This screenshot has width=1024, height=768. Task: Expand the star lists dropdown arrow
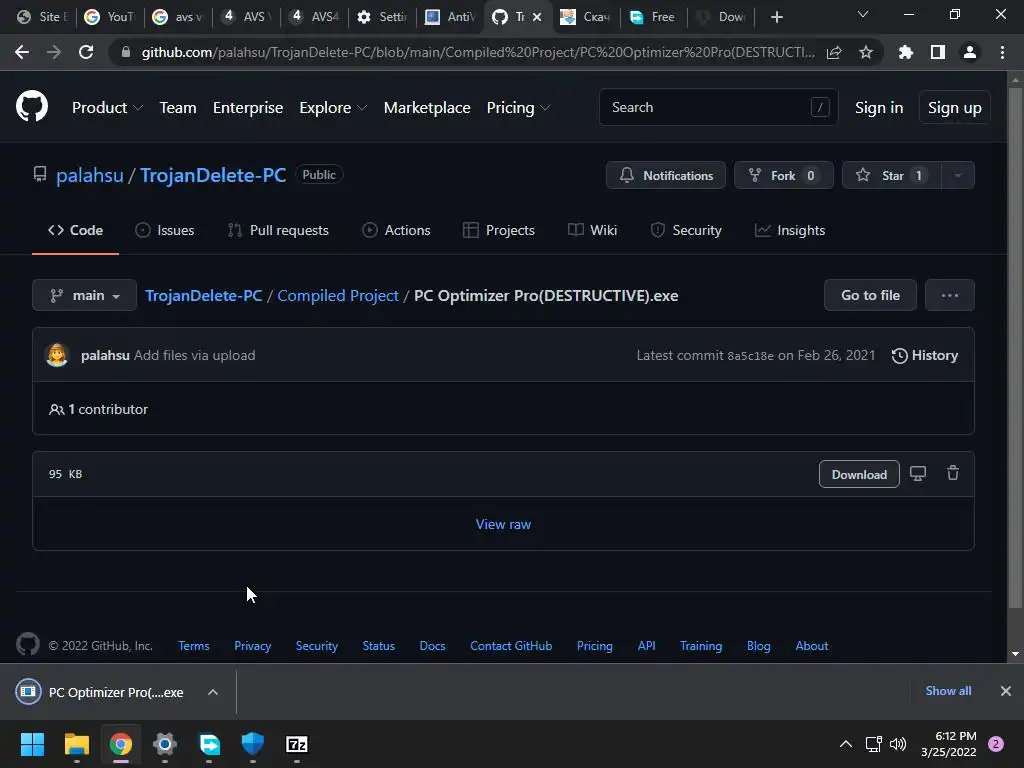pos(958,175)
